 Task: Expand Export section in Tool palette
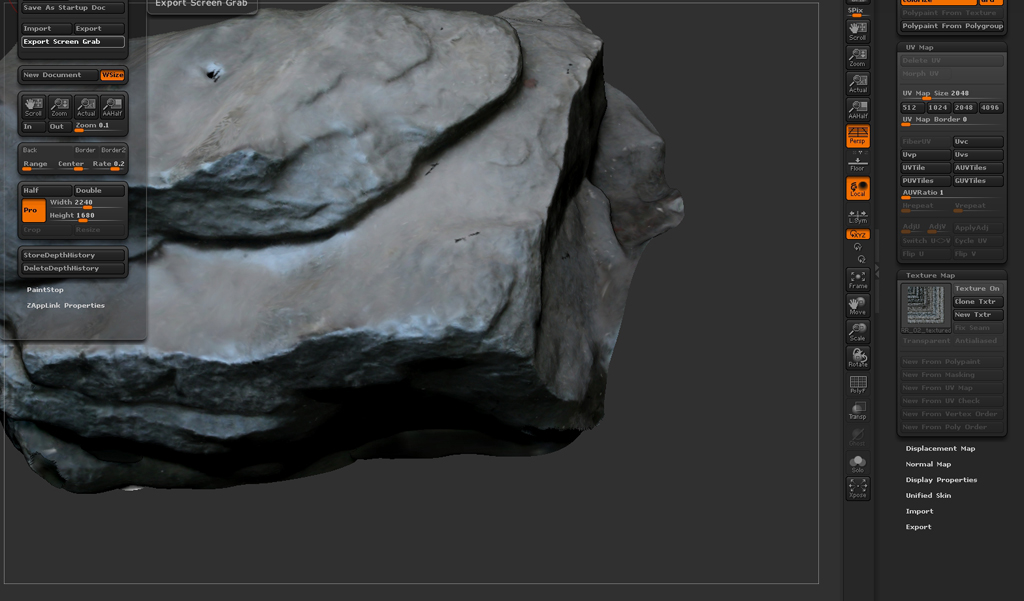point(918,527)
